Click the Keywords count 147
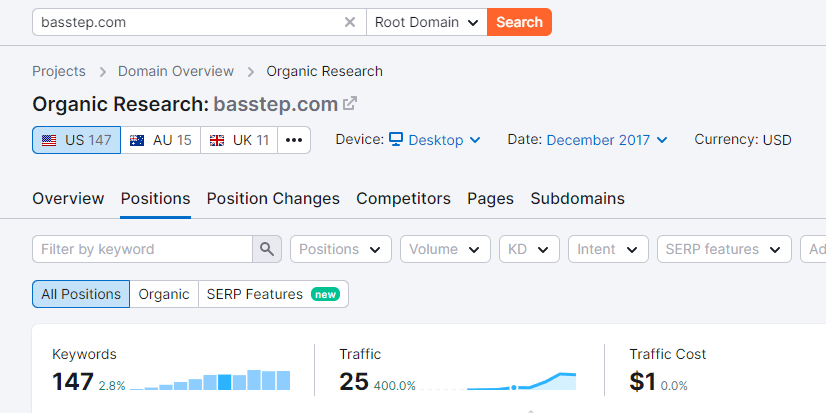The height and width of the screenshot is (413, 826). (73, 382)
